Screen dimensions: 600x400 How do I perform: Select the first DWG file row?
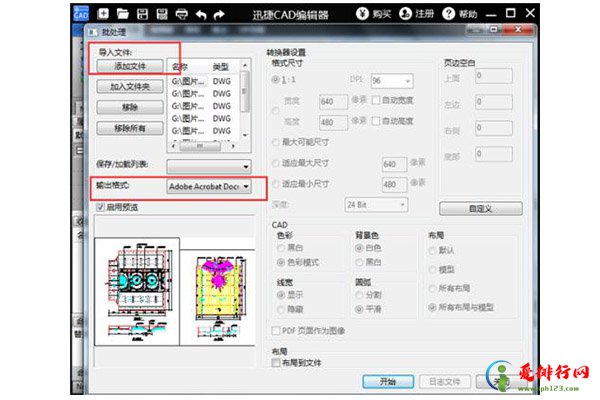pyautogui.click(x=204, y=81)
